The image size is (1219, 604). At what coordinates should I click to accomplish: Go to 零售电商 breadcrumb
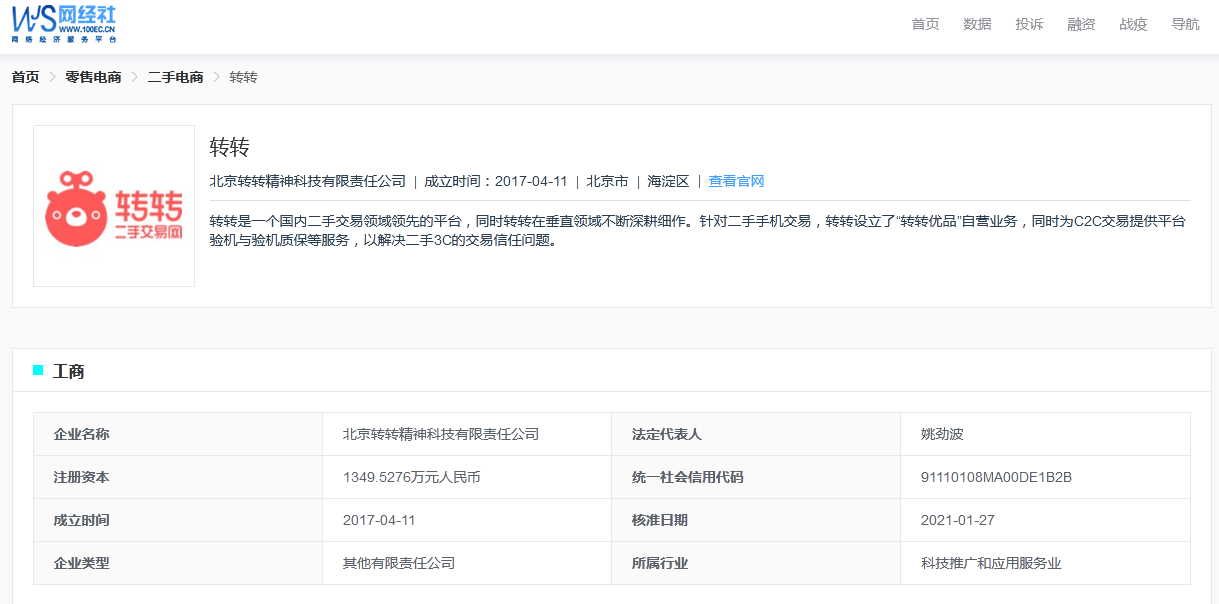coord(93,77)
